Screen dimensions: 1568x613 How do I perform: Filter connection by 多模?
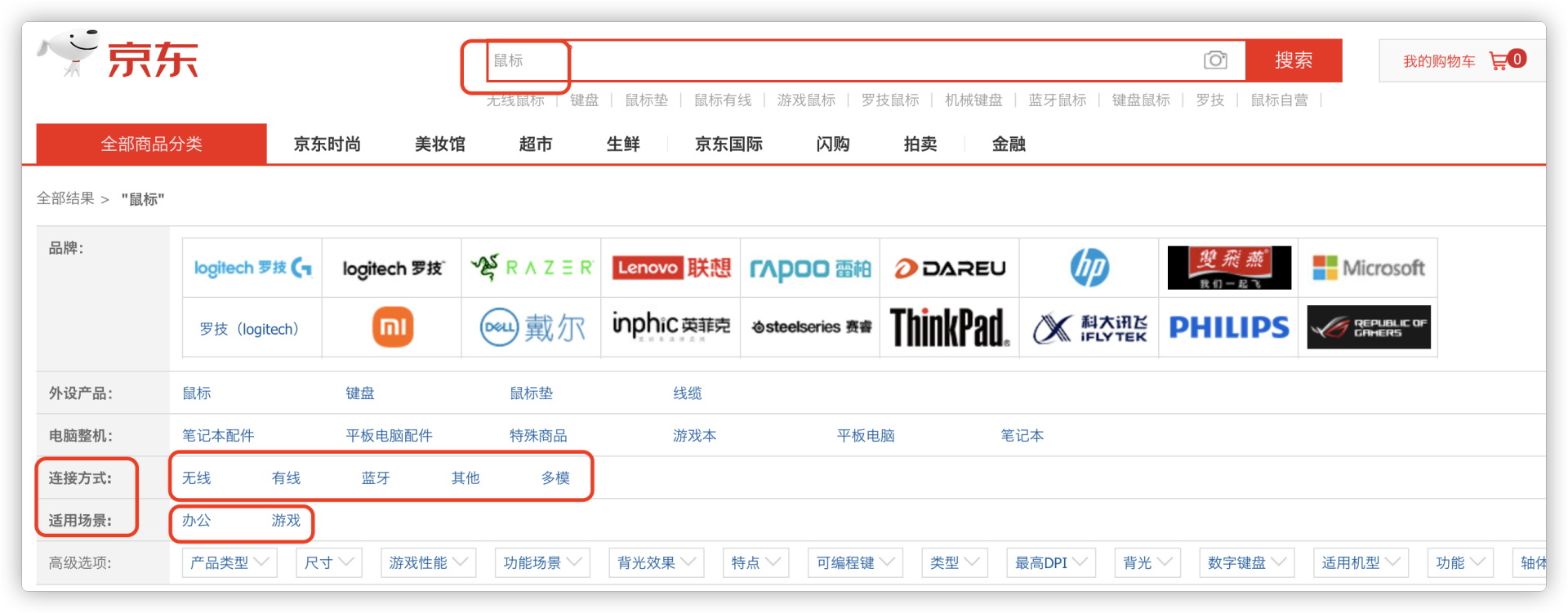[x=555, y=478]
